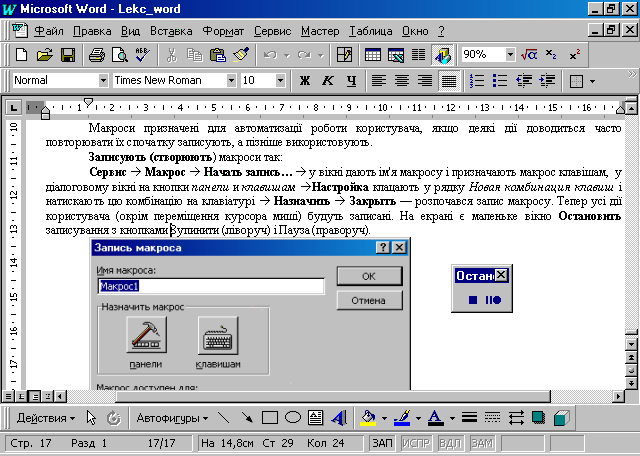Increase the paragraph indent
The height and width of the screenshot is (456, 640).
click(x=547, y=81)
